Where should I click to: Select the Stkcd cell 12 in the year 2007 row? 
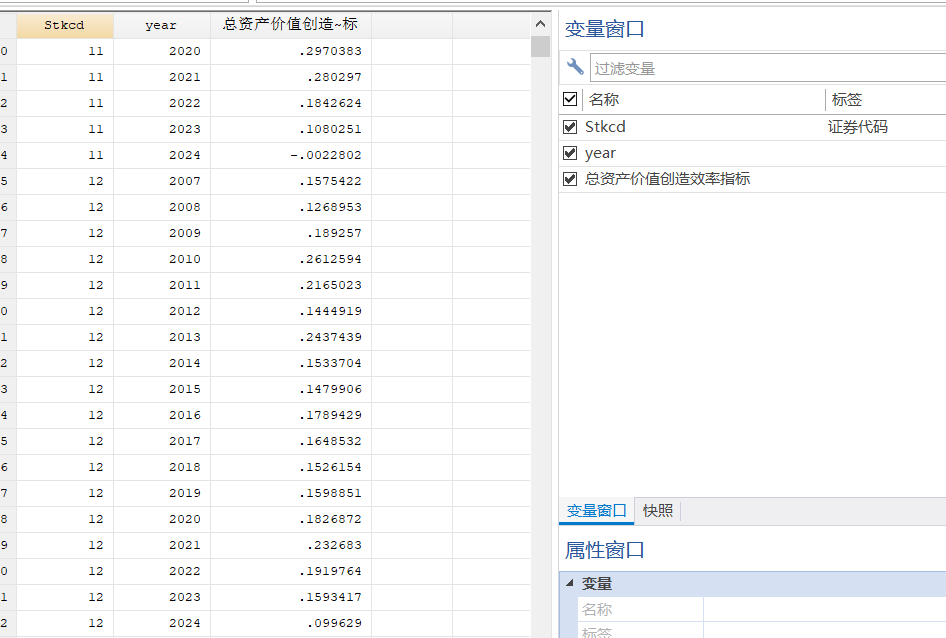[x=65, y=181]
